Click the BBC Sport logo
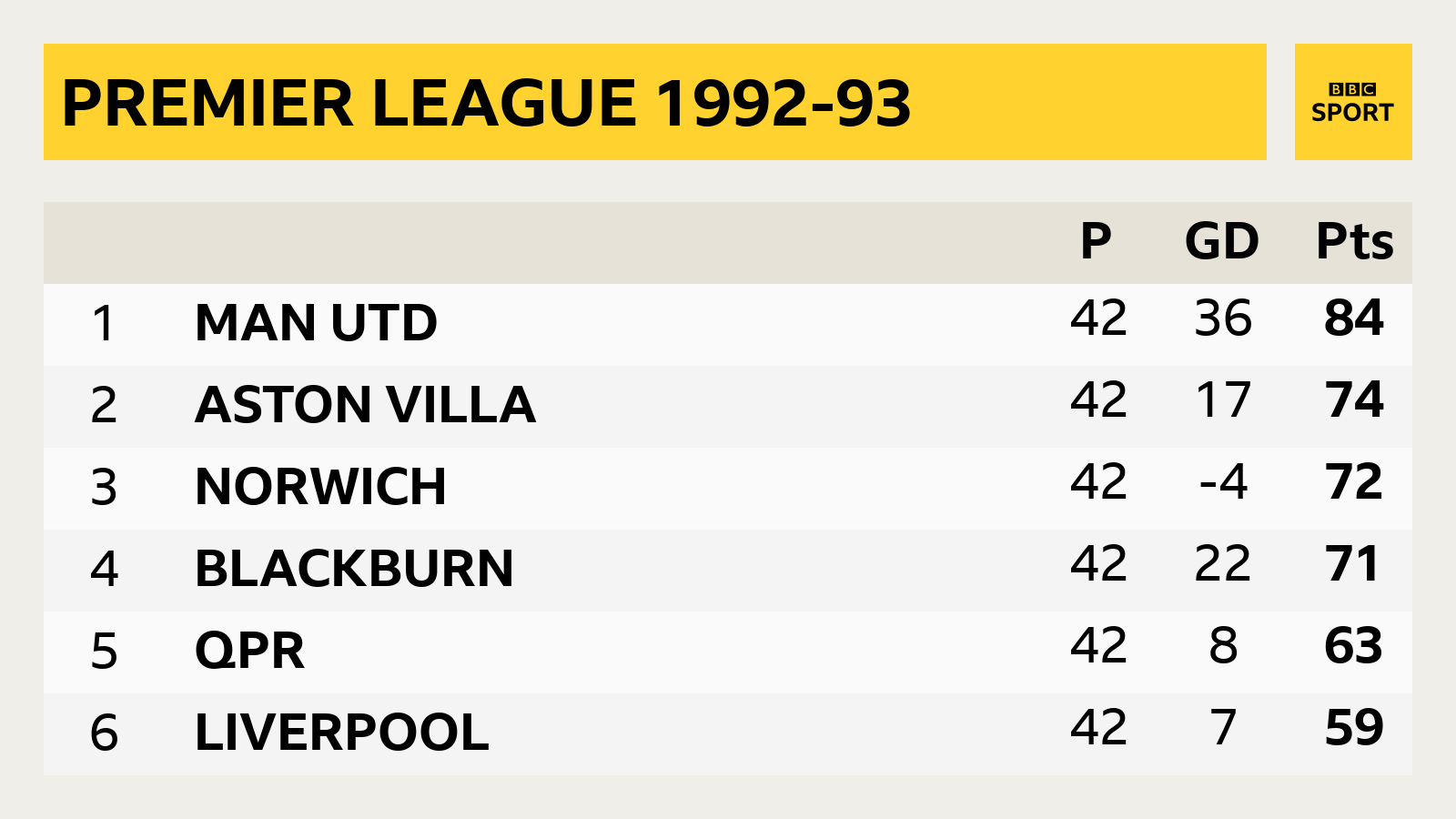1456x819 pixels. click(1353, 102)
